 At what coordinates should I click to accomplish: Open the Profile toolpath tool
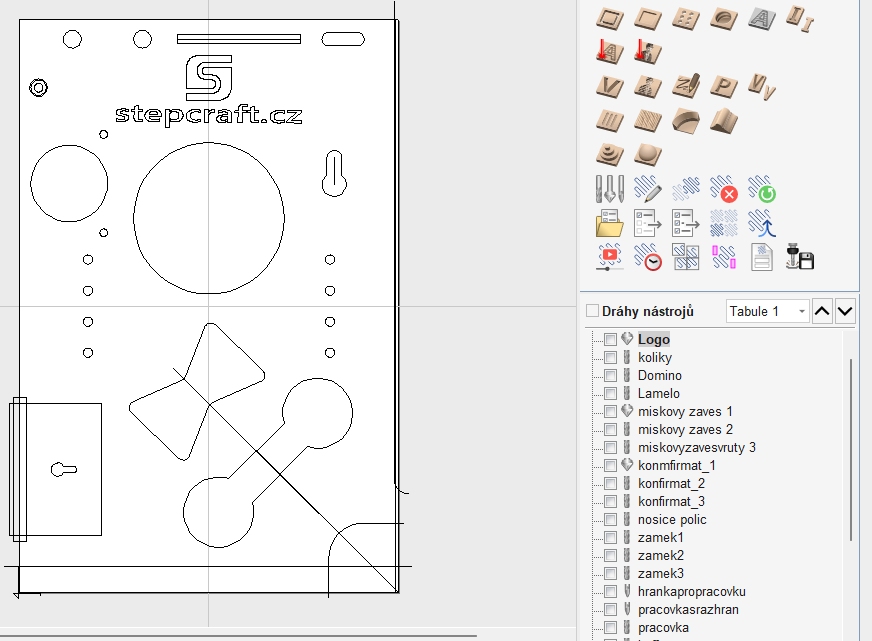point(610,19)
